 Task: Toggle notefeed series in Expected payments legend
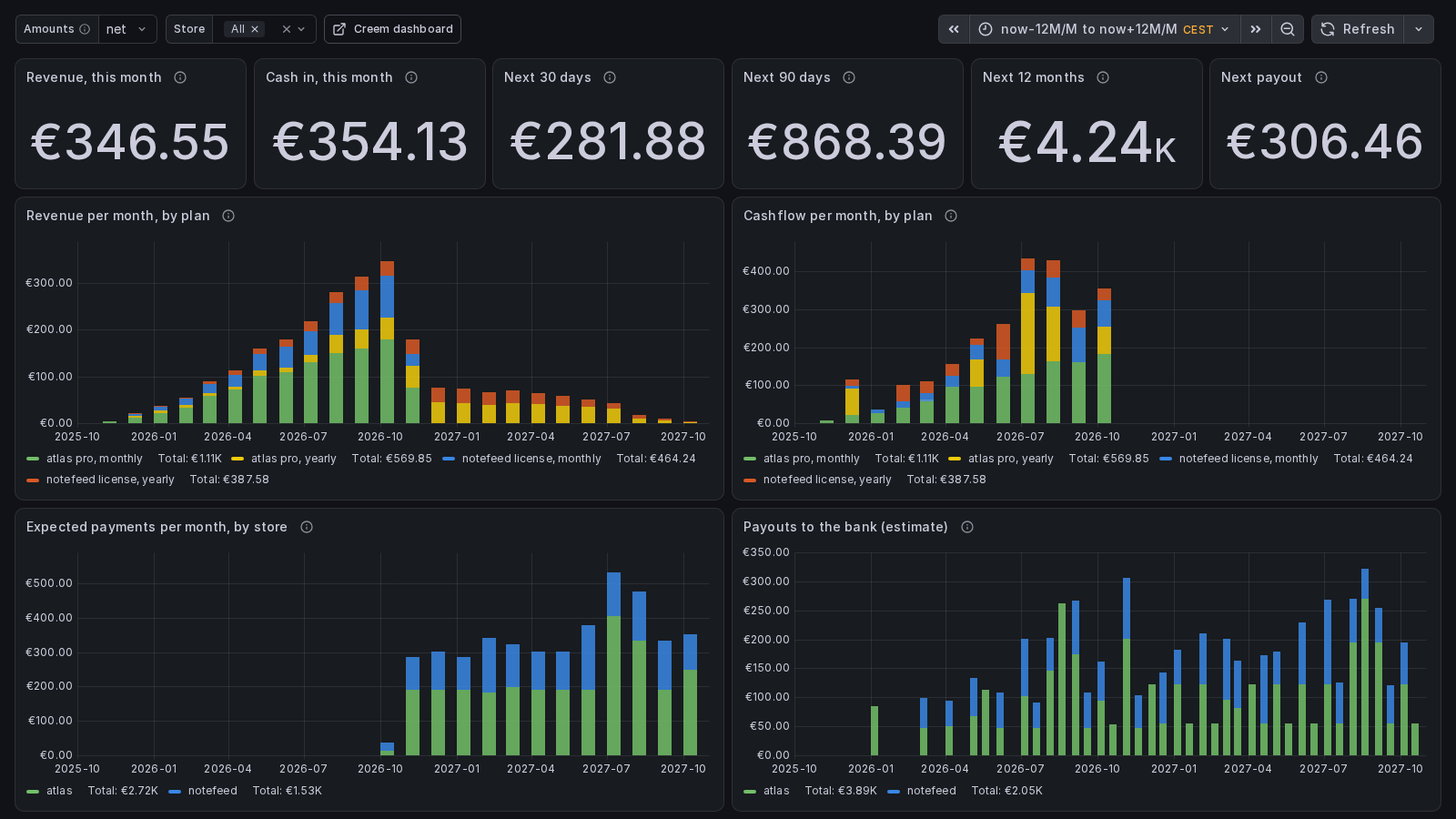(212, 791)
